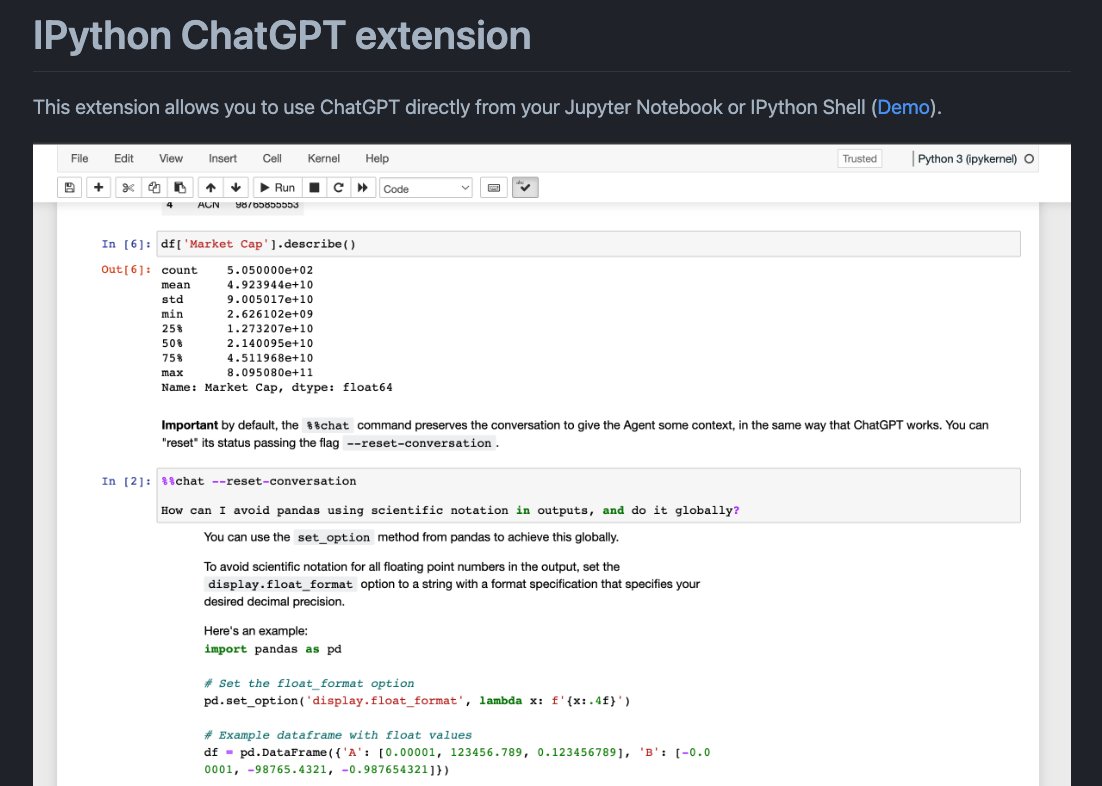
Task: Open command palette keyboard icon
Action: (x=493, y=188)
